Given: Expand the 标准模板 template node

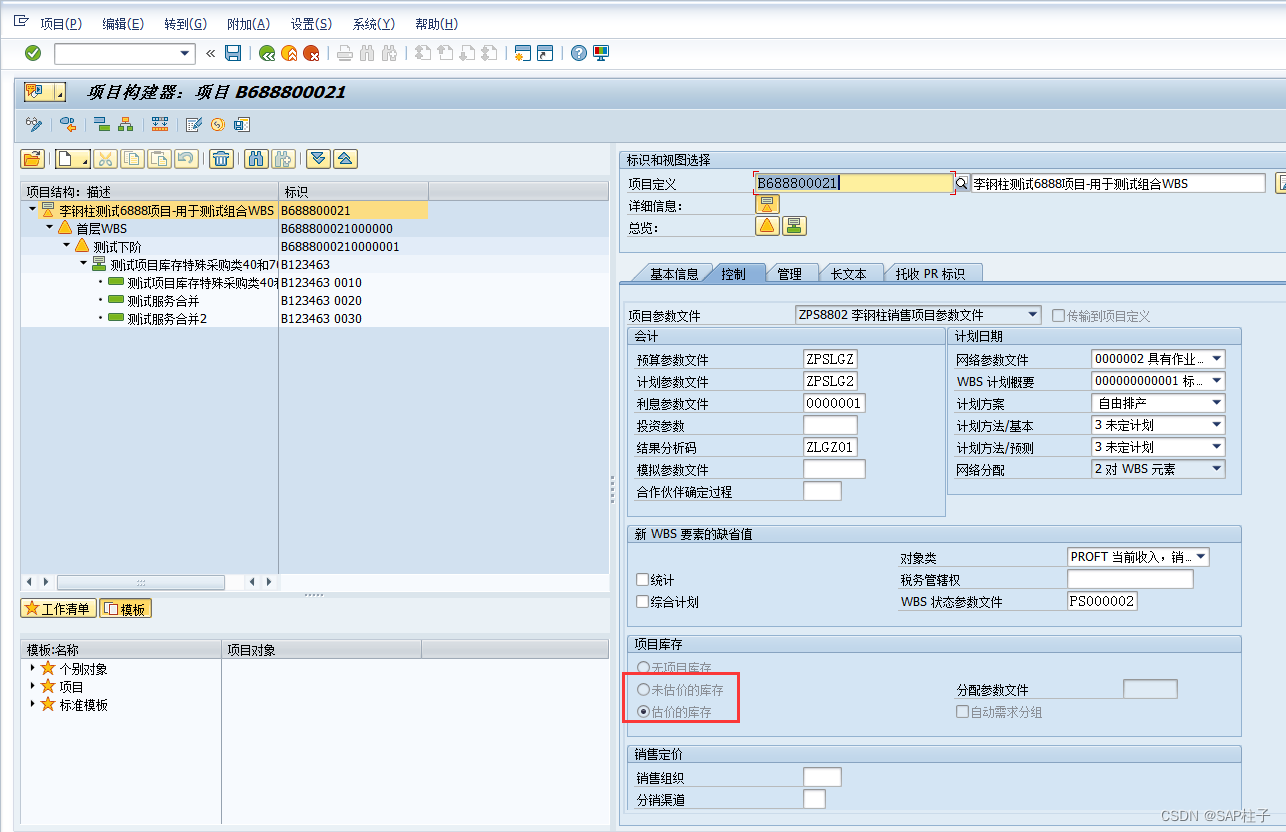Looking at the screenshot, I should pyautogui.click(x=32, y=704).
